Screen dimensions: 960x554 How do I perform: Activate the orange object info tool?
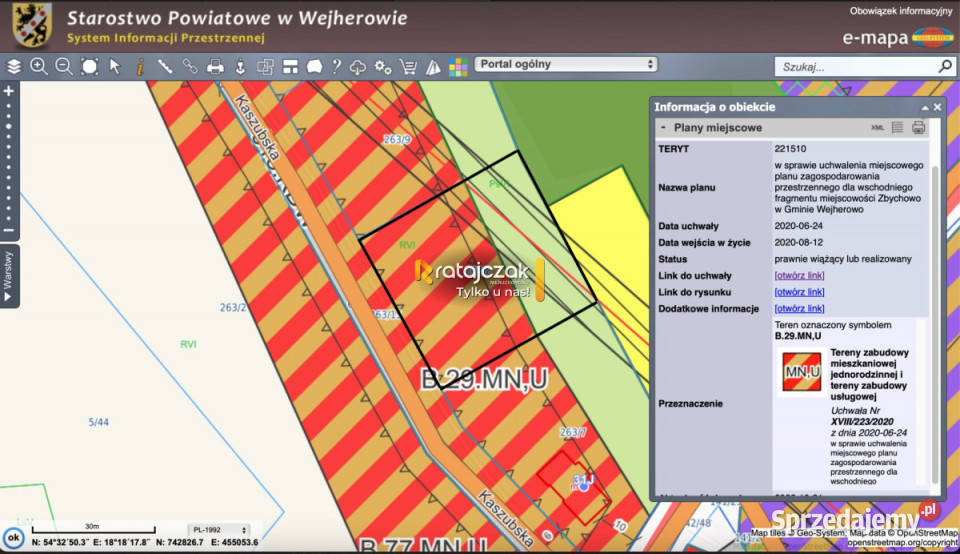tap(140, 66)
